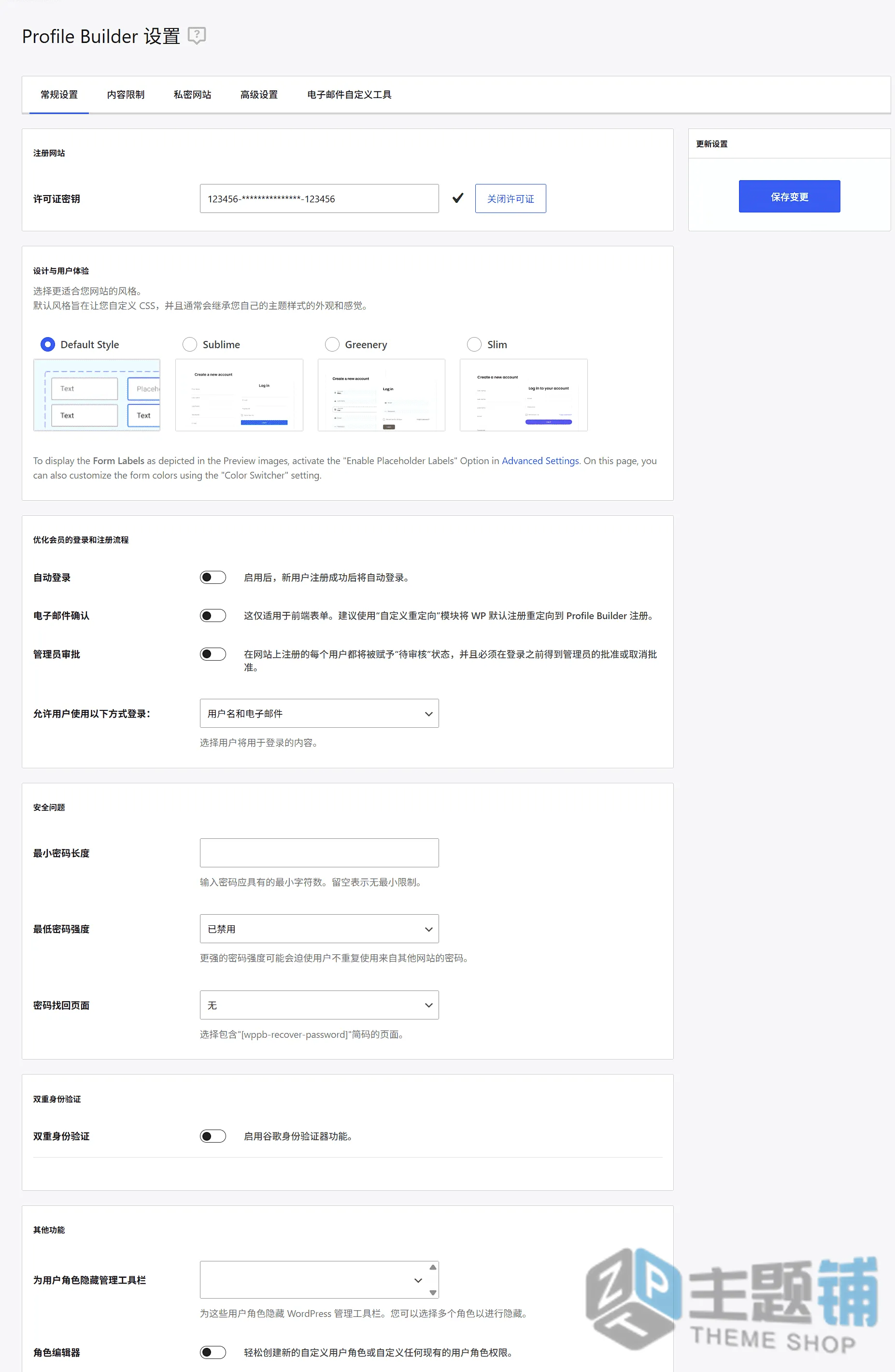Select the Greenery style radio button
895x1372 pixels.
tap(332, 344)
